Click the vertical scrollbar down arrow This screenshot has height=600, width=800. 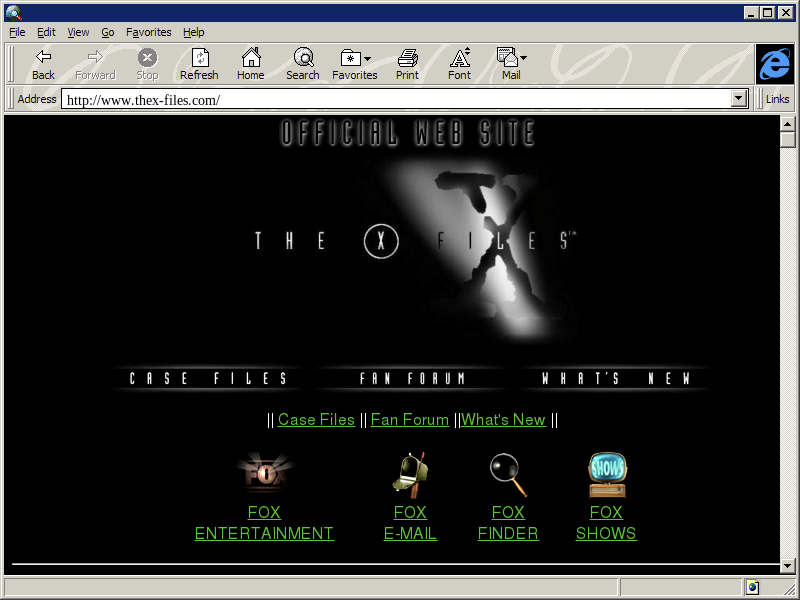787,565
